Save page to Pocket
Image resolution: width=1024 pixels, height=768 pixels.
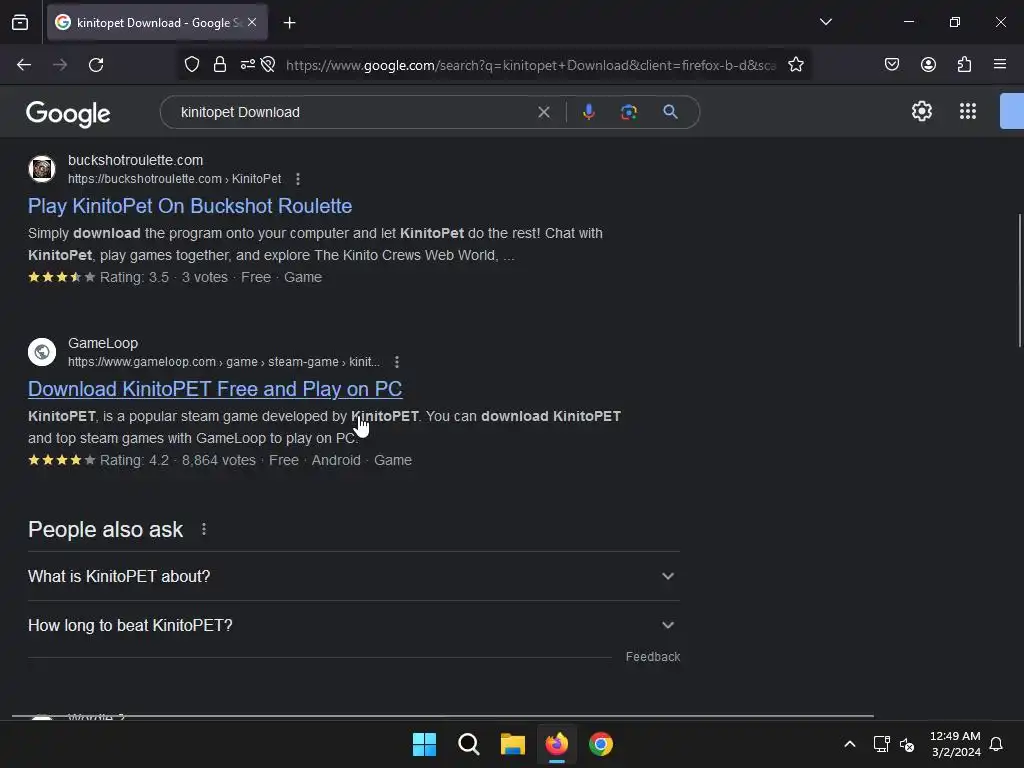(891, 64)
